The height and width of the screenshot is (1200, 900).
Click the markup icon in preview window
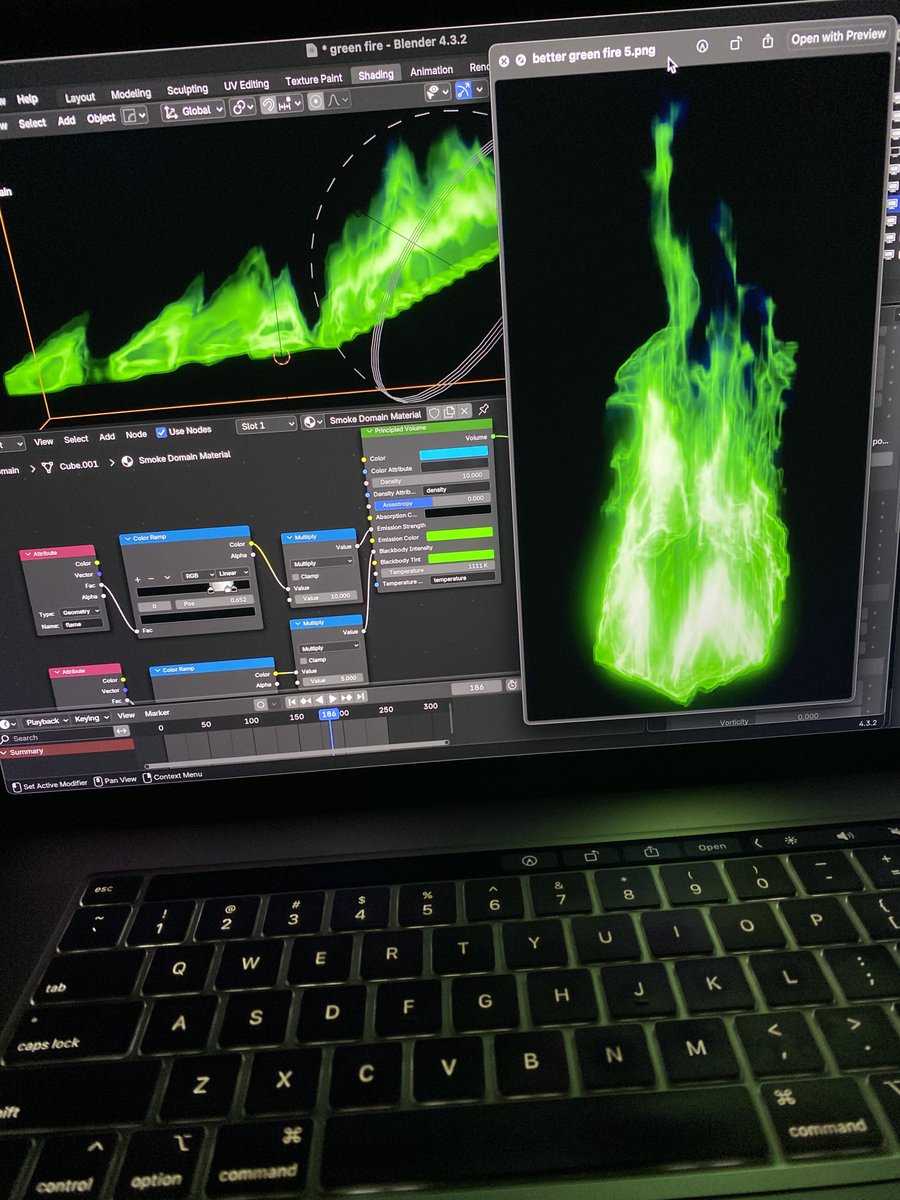point(702,46)
